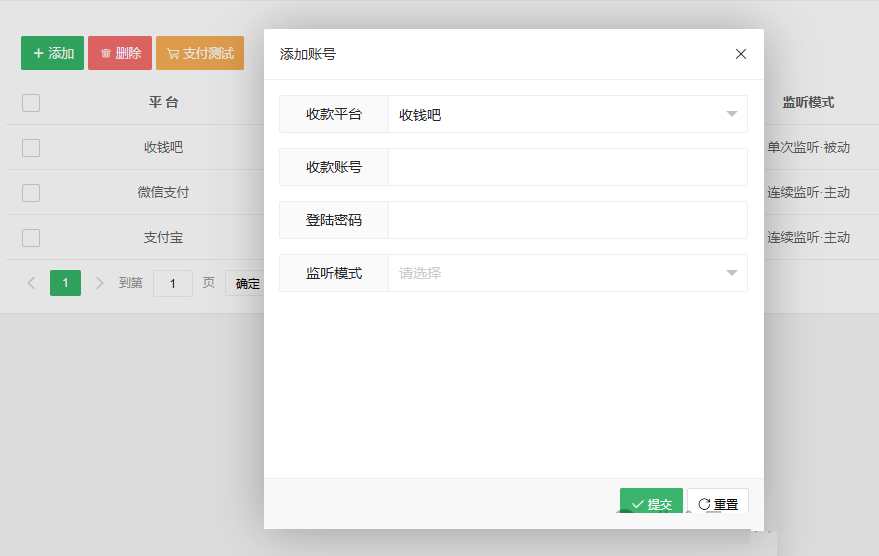Click the red 删除 delete button
Image resolution: width=879 pixels, height=556 pixels.
(x=120, y=53)
